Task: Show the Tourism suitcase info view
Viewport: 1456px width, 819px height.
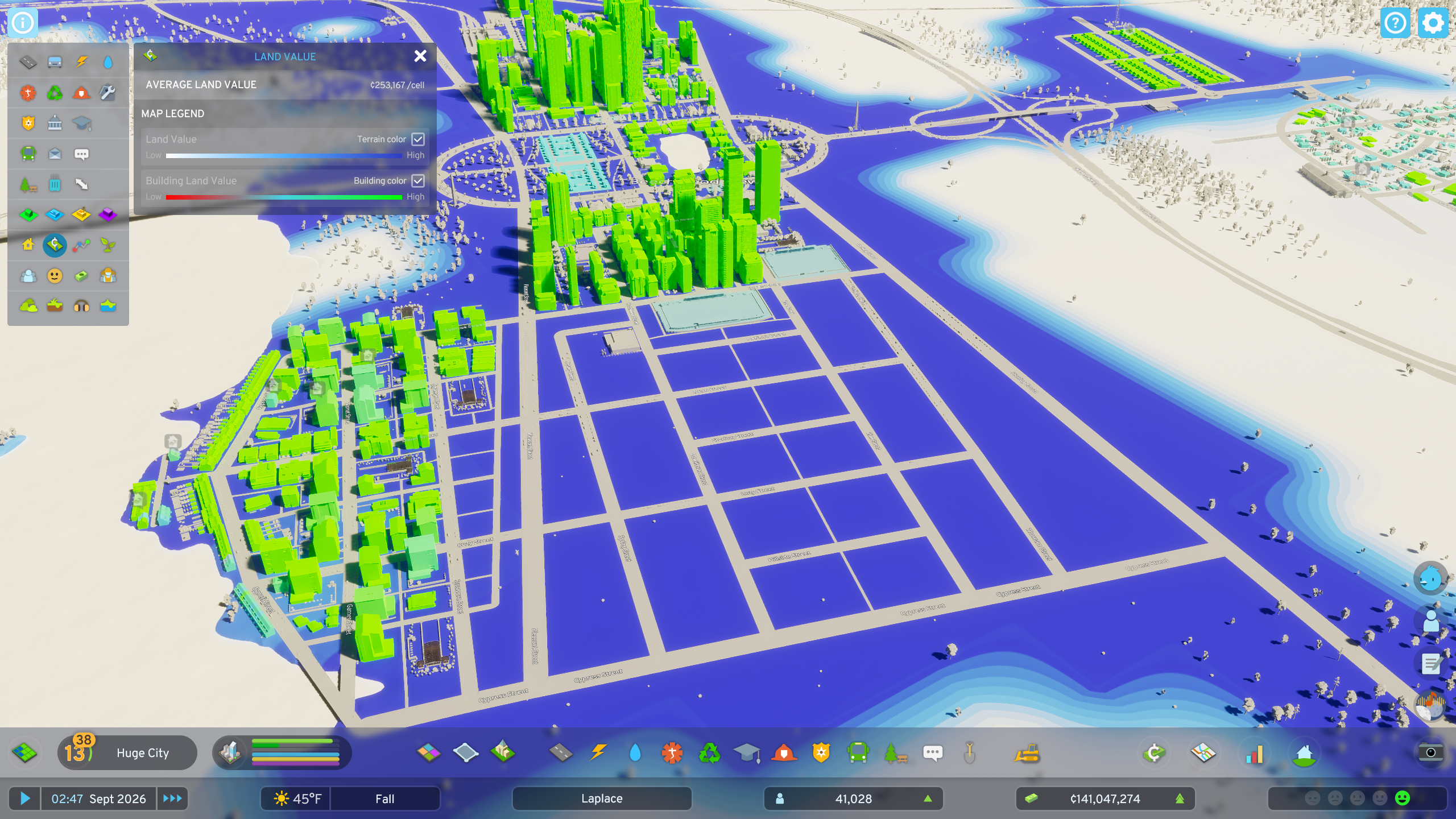Action: [55, 184]
